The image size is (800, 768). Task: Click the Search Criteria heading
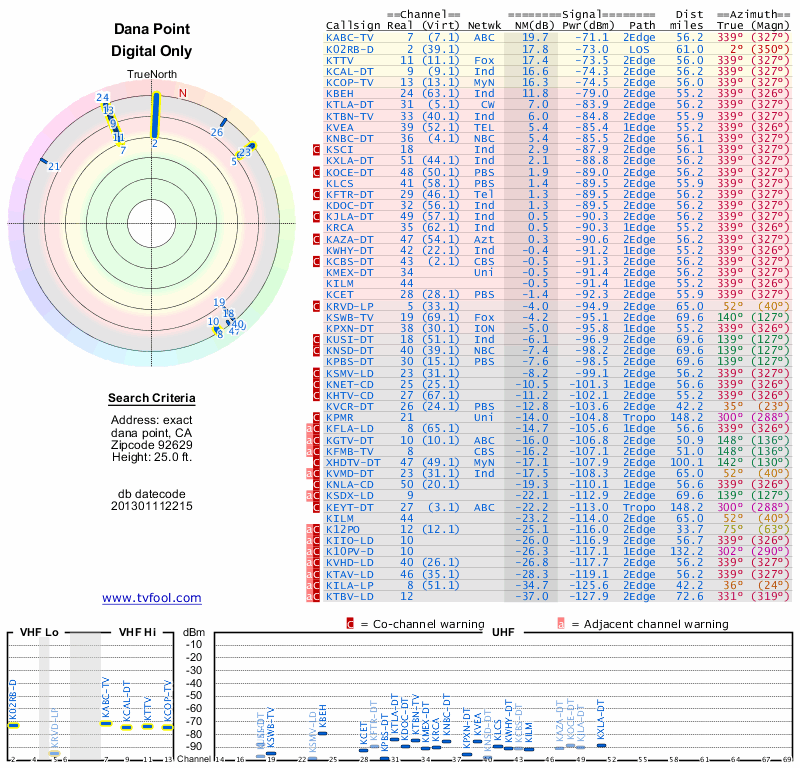coord(152,398)
